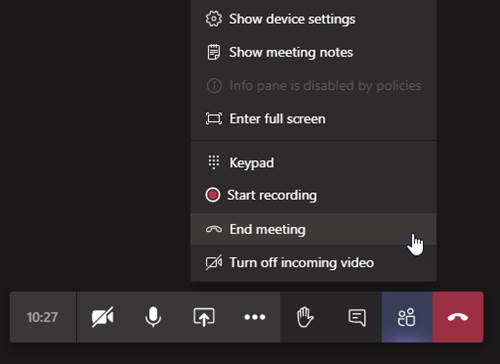Image resolution: width=500 pixels, height=364 pixels.
Task: Choose Turn off incoming video
Action: pyautogui.click(x=314, y=263)
